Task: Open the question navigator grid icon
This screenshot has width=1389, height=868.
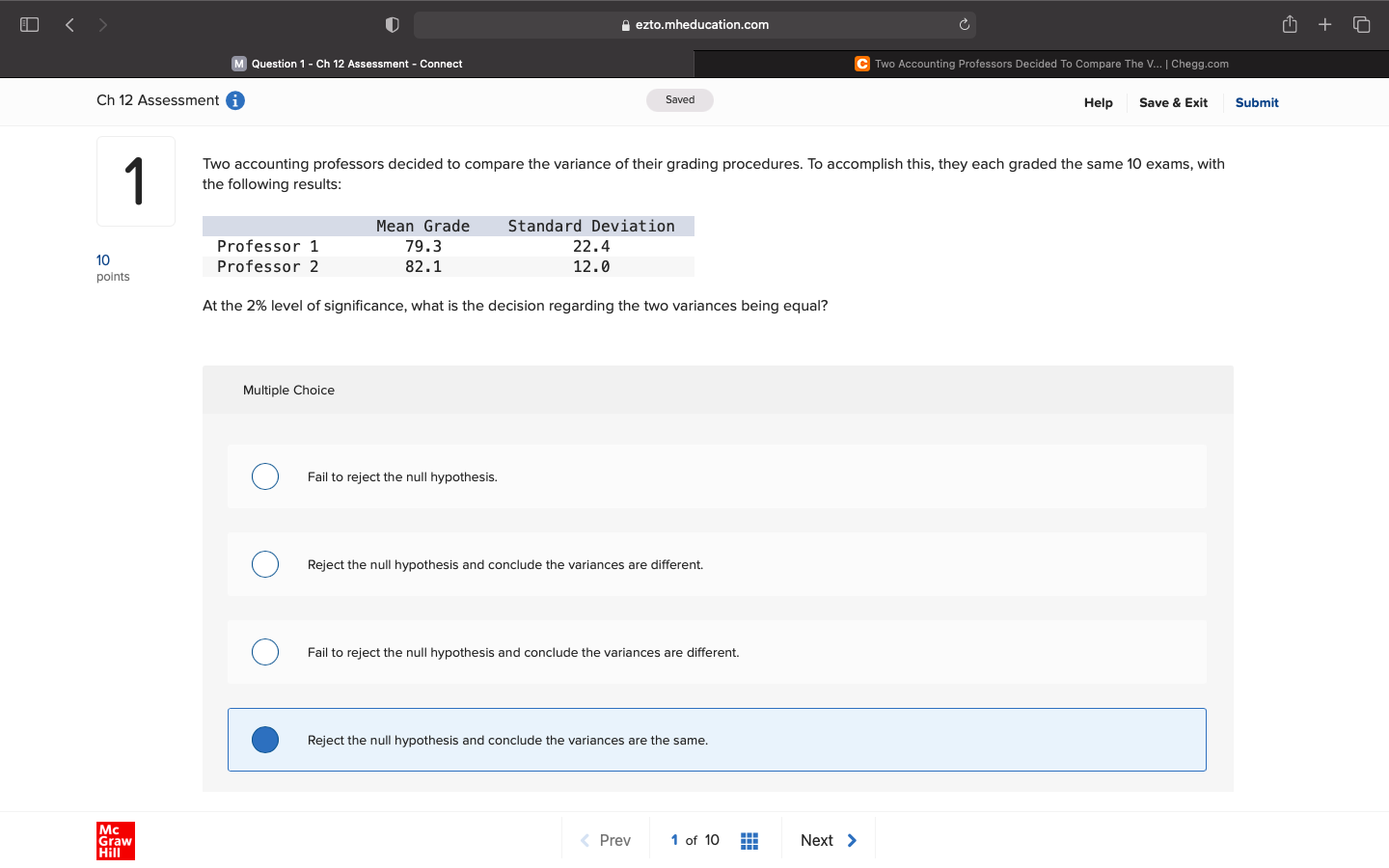Action: pyautogui.click(x=749, y=840)
